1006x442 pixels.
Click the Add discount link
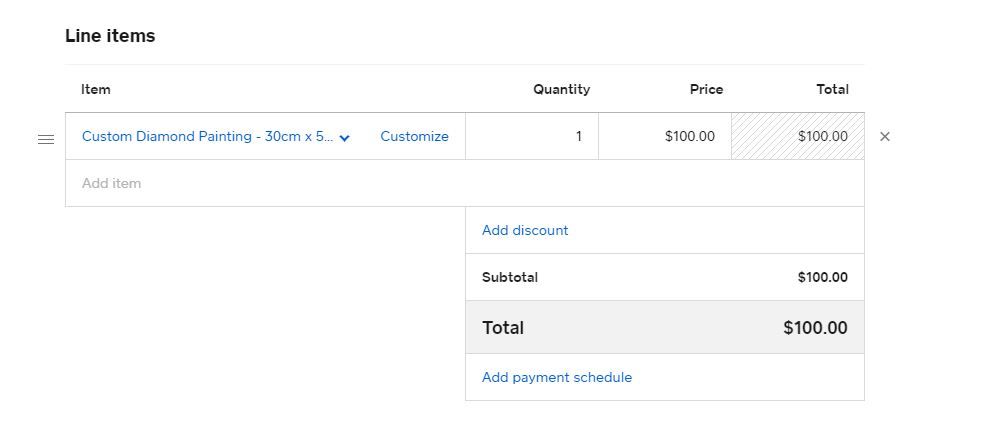(x=525, y=231)
